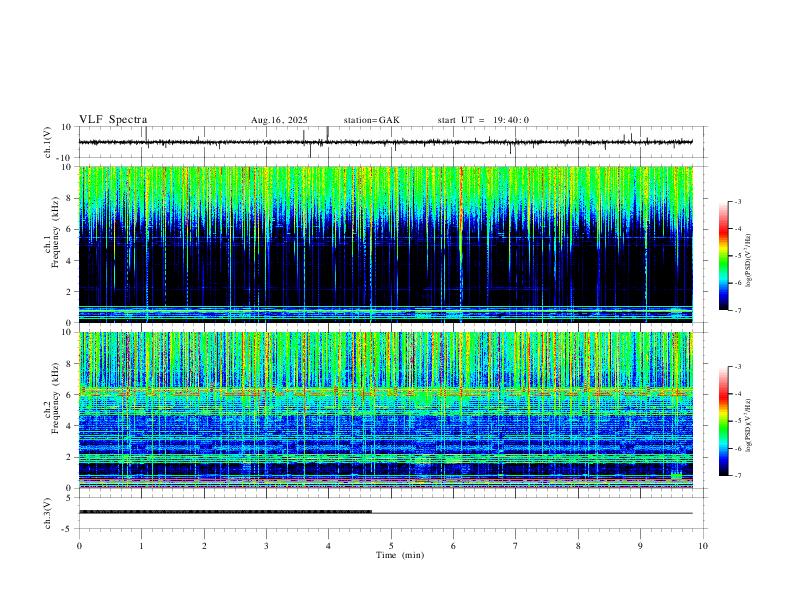
Task: Click time axis tick label "7"
Action: tap(516, 546)
